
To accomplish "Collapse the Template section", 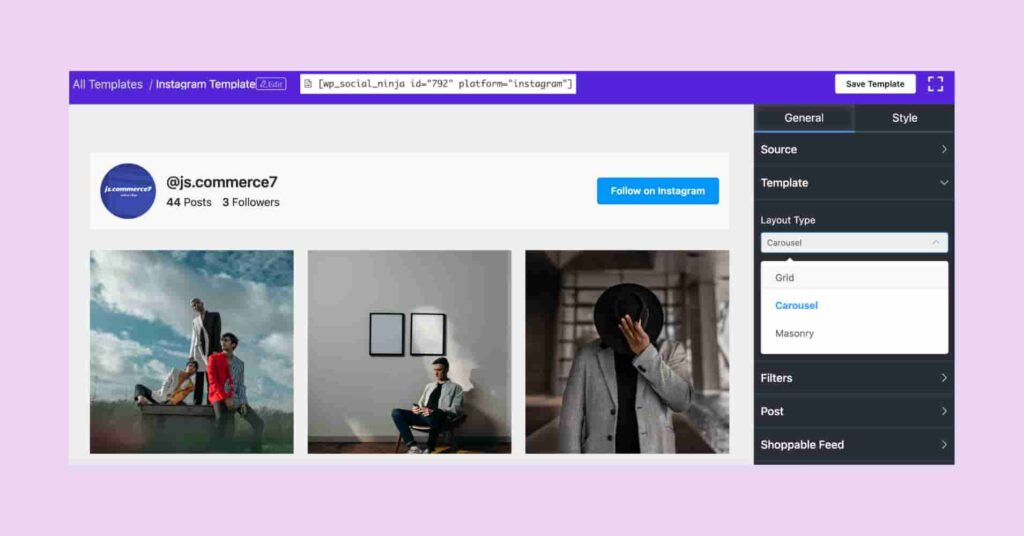I will tap(854, 183).
